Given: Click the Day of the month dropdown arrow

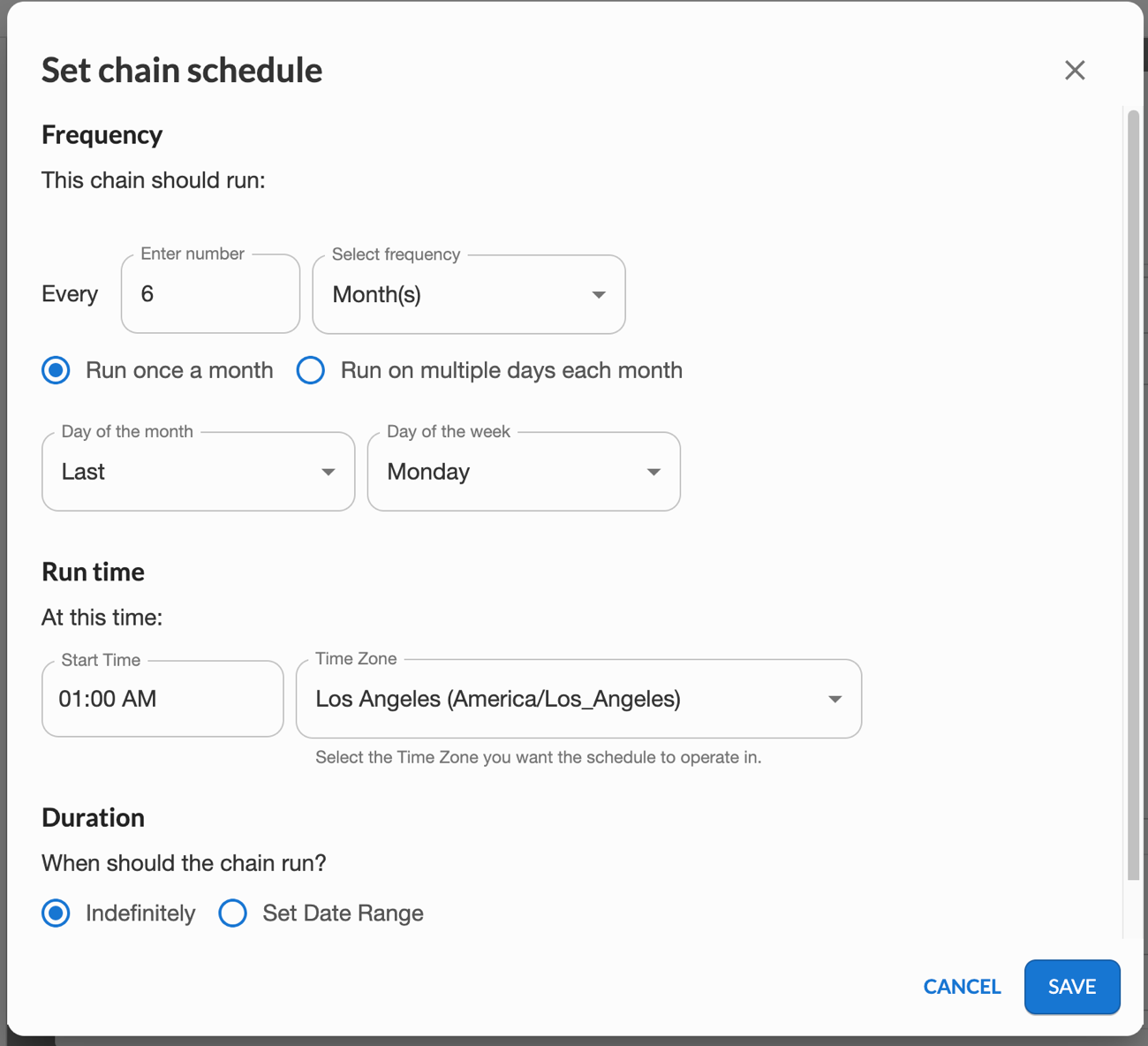Looking at the screenshot, I should click(x=328, y=471).
